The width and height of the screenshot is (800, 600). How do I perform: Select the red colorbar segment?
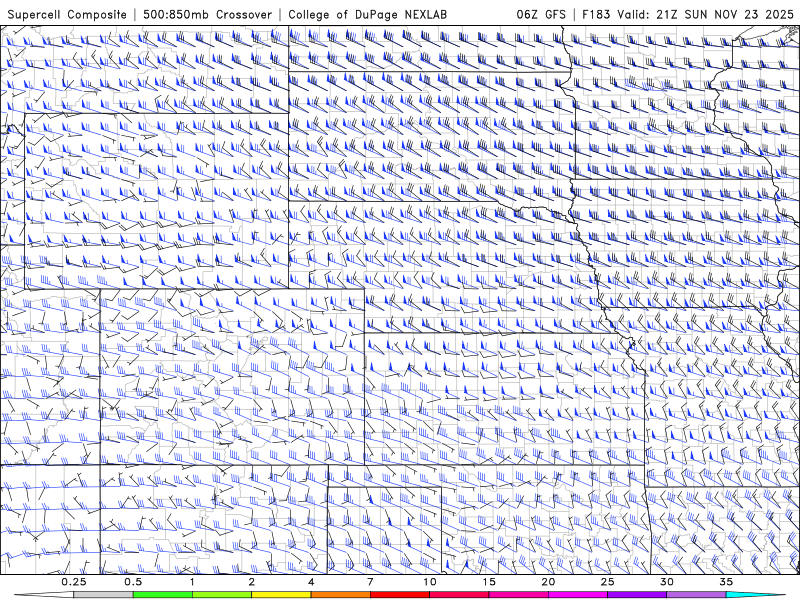(399, 595)
